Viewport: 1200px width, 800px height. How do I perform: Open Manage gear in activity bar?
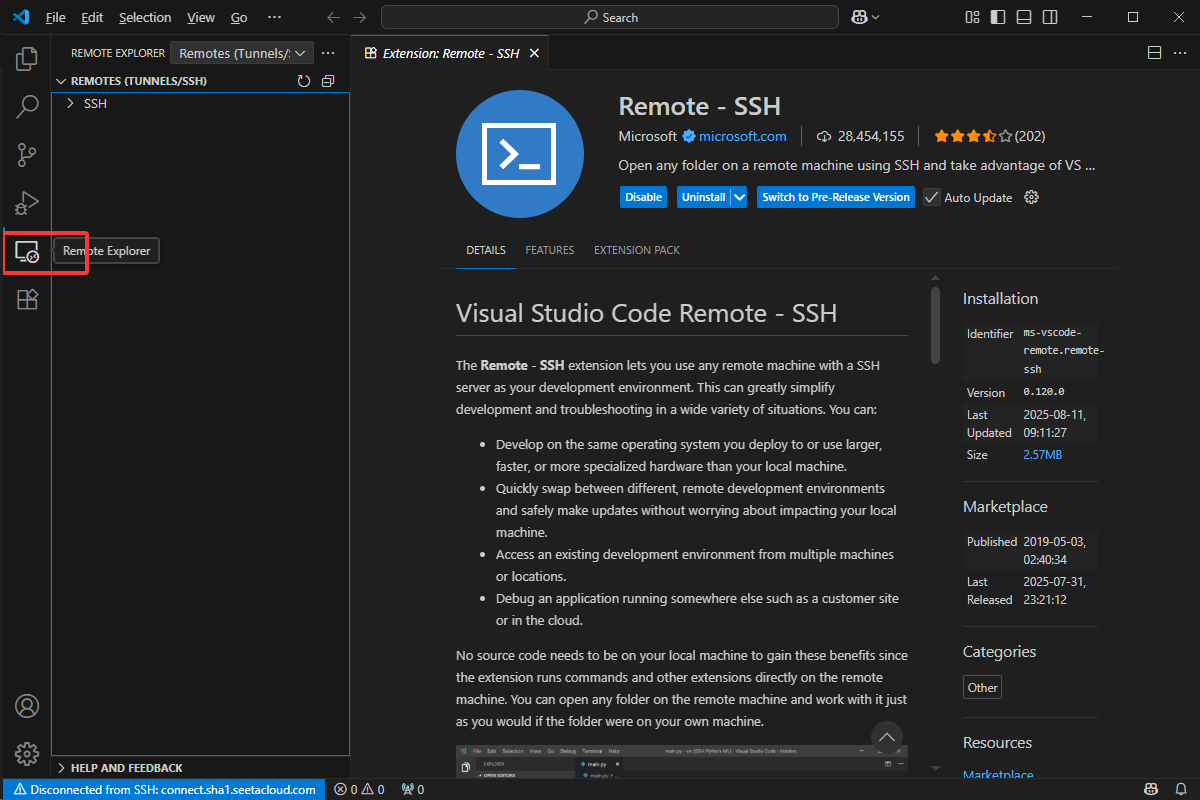tap(27, 754)
